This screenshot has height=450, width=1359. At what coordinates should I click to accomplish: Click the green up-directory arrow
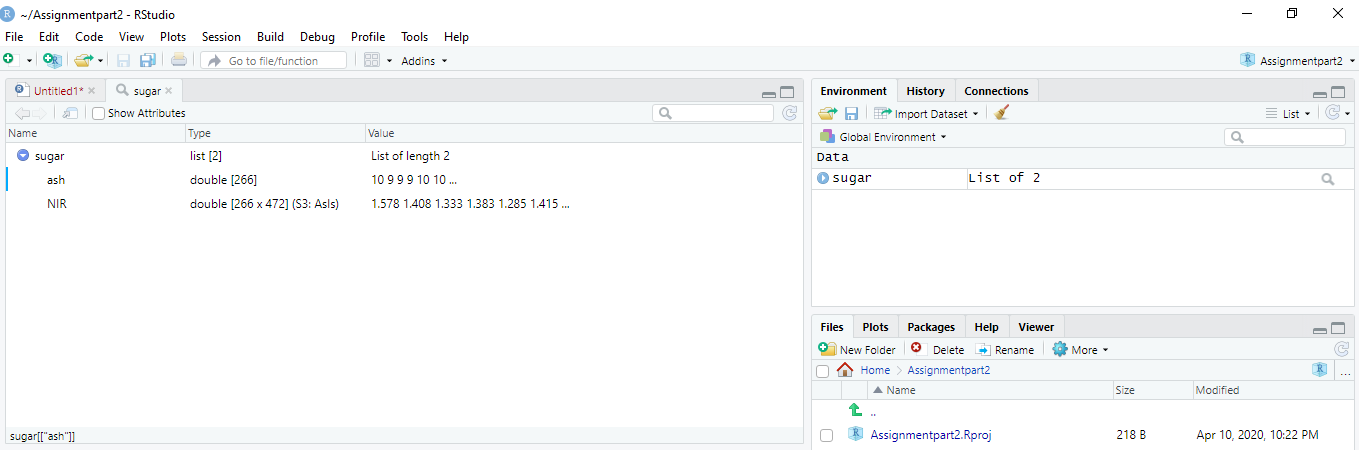click(x=855, y=410)
